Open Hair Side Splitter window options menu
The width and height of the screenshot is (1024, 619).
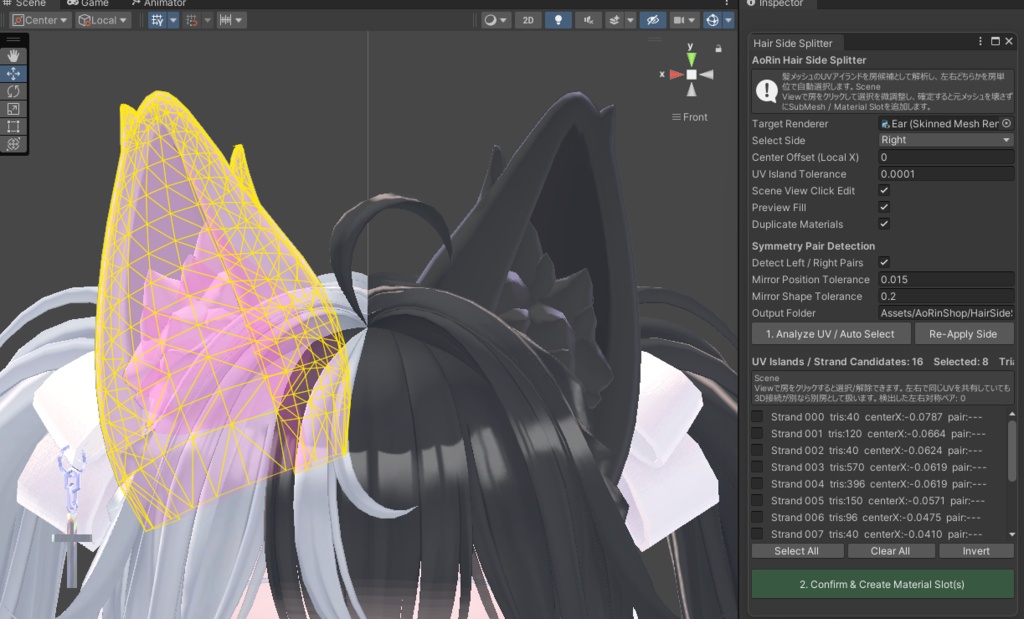[980, 41]
